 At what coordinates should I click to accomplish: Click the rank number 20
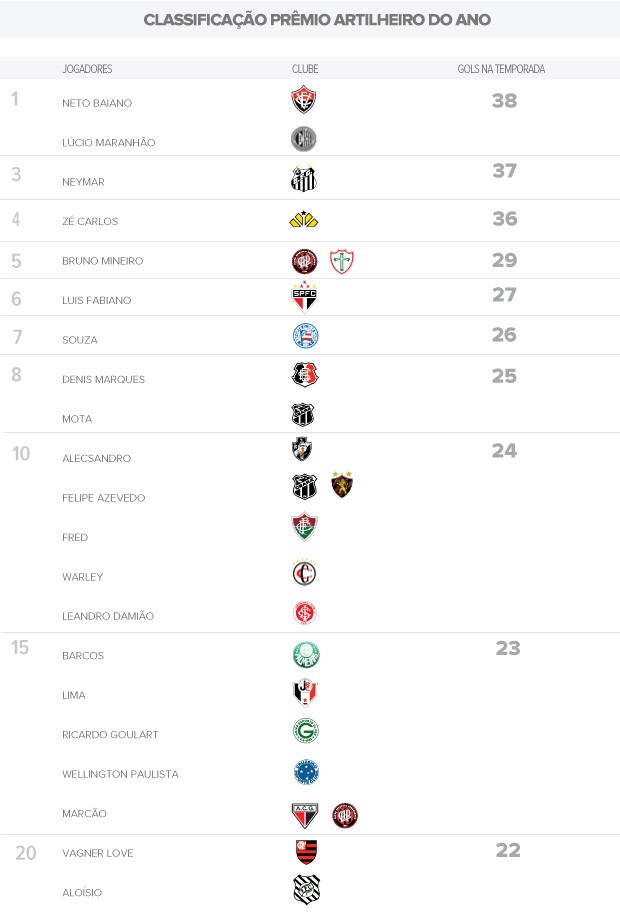26,853
